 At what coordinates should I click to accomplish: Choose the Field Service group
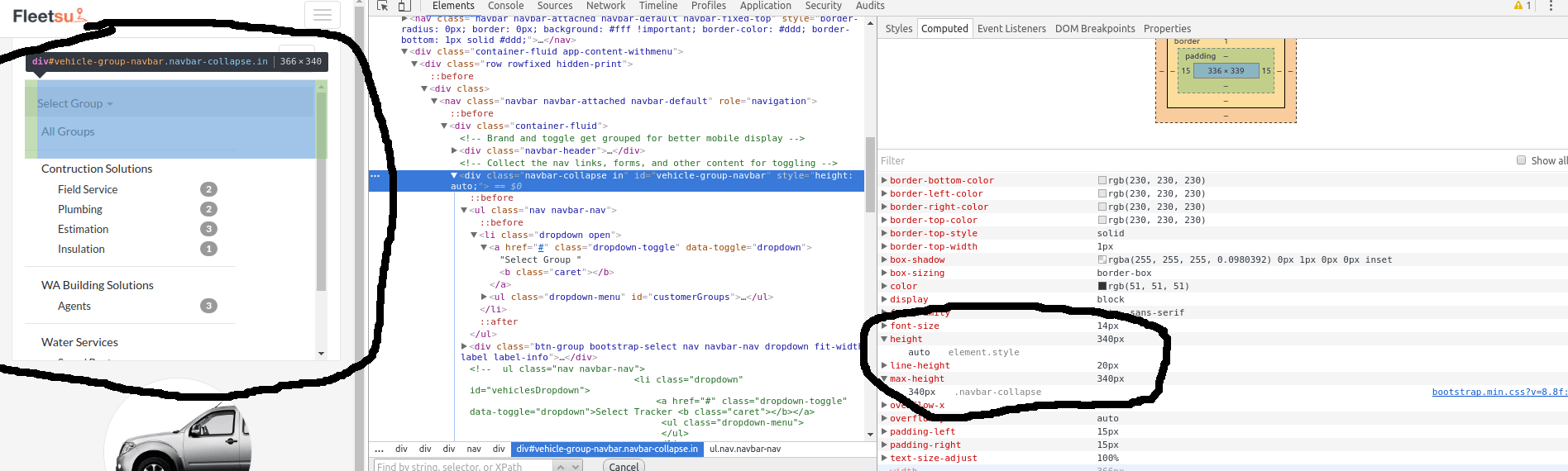click(88, 189)
